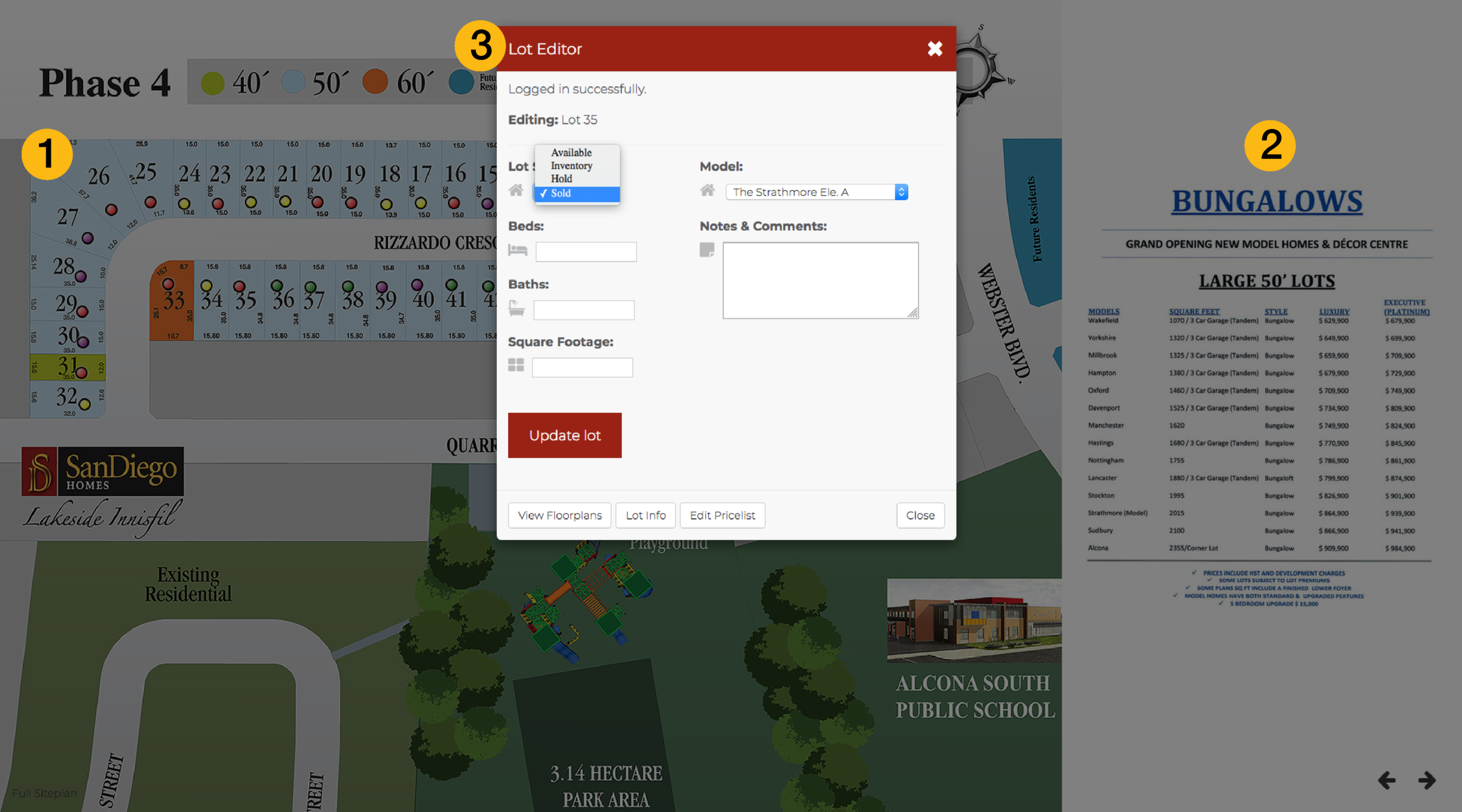The height and width of the screenshot is (812, 1462).
Task: Choose Sold in lot status list
Action: [x=577, y=194]
